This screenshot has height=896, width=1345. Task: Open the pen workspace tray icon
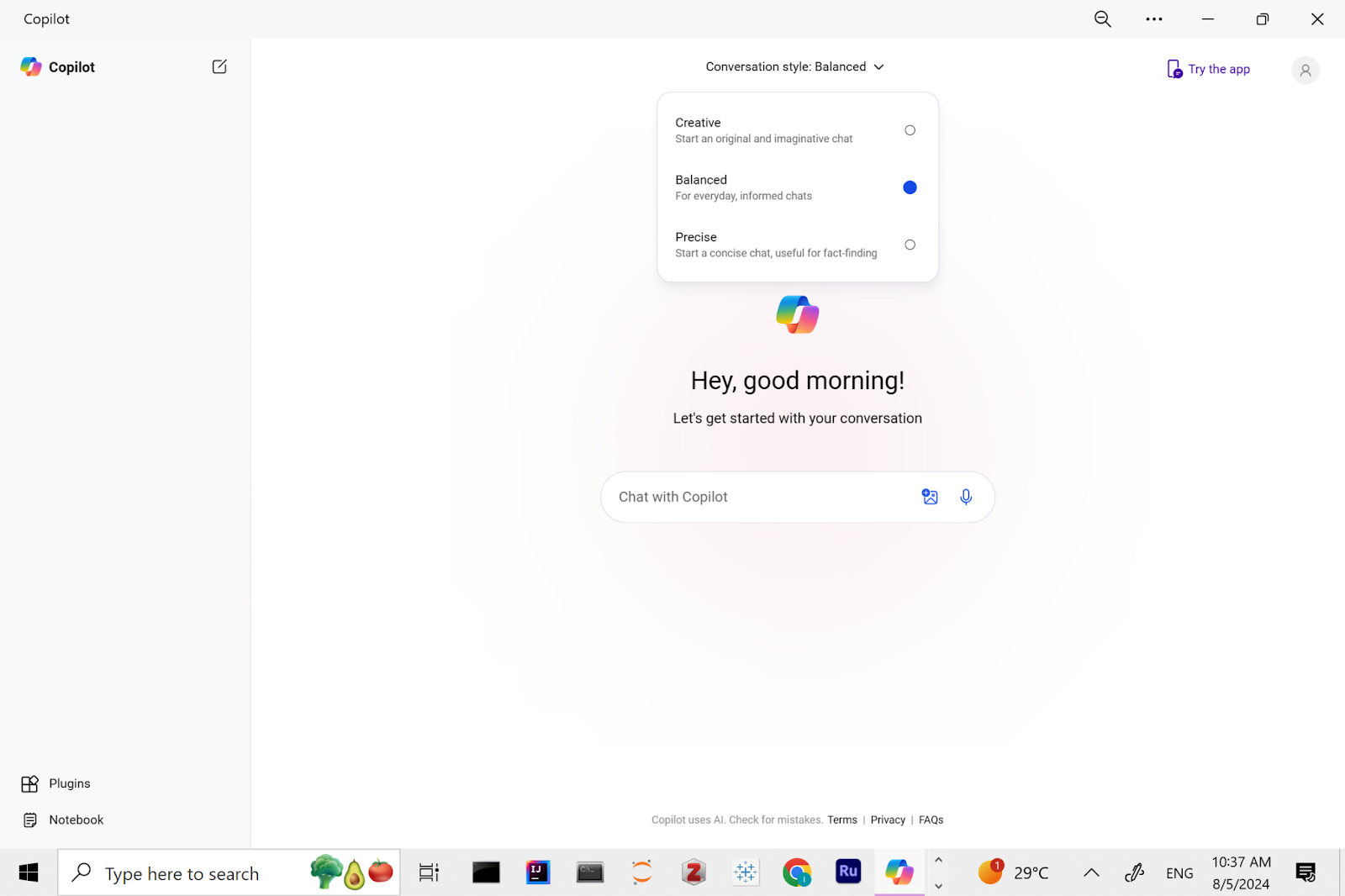[1134, 873]
